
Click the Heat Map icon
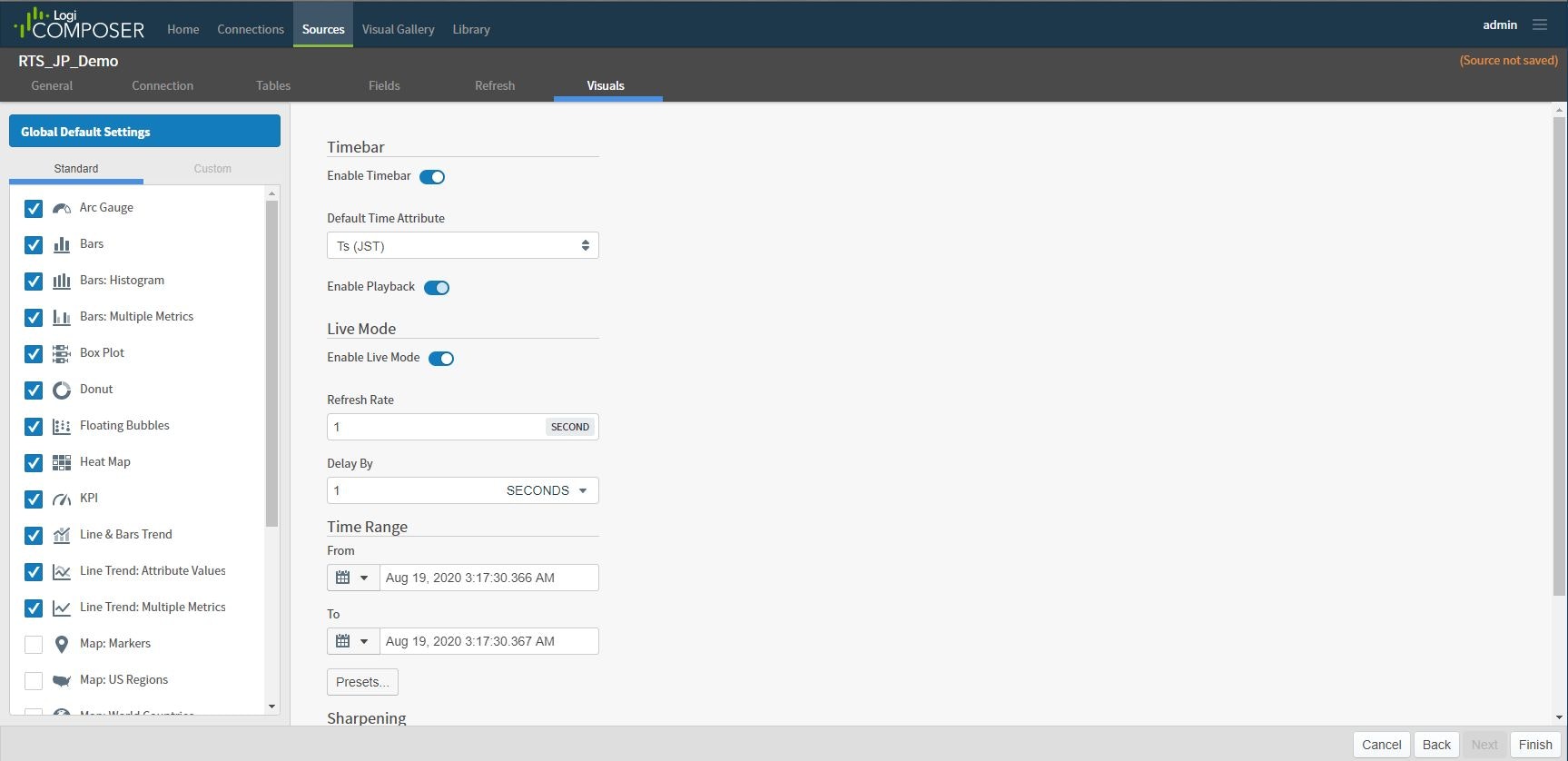62,462
